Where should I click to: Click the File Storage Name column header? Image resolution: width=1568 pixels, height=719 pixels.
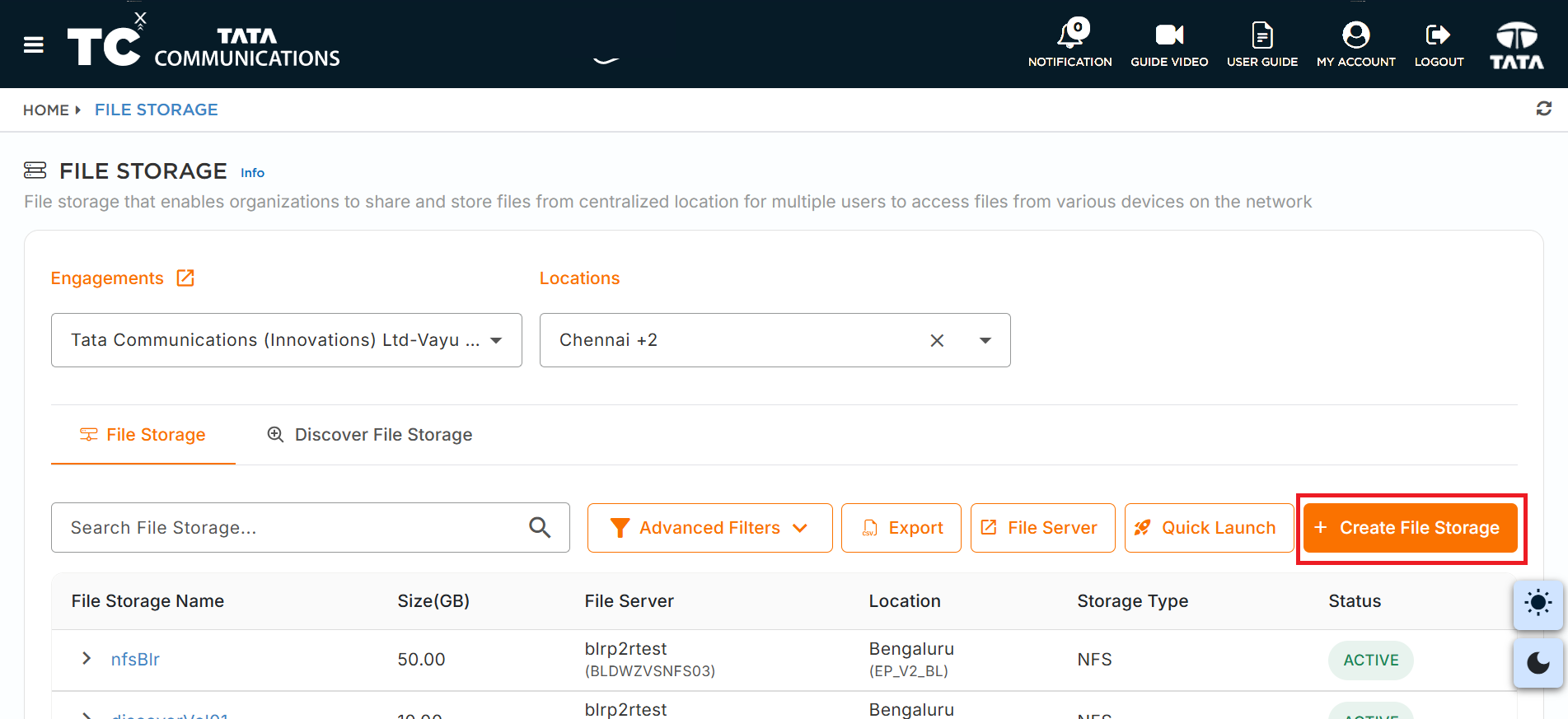click(147, 601)
